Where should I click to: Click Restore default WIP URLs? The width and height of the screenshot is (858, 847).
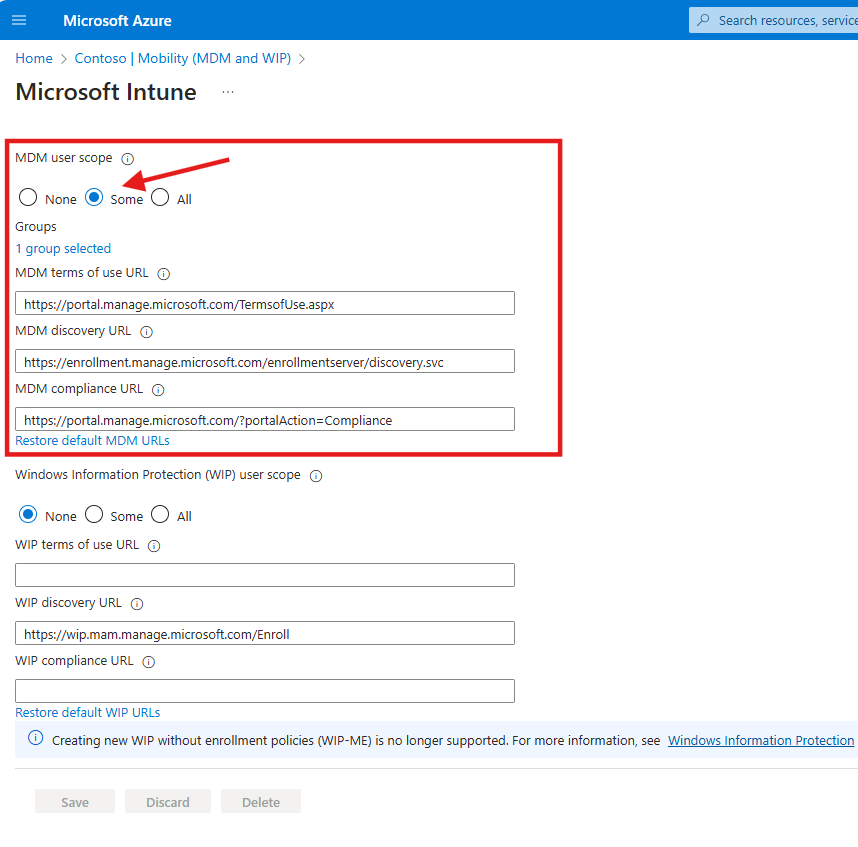click(x=88, y=712)
